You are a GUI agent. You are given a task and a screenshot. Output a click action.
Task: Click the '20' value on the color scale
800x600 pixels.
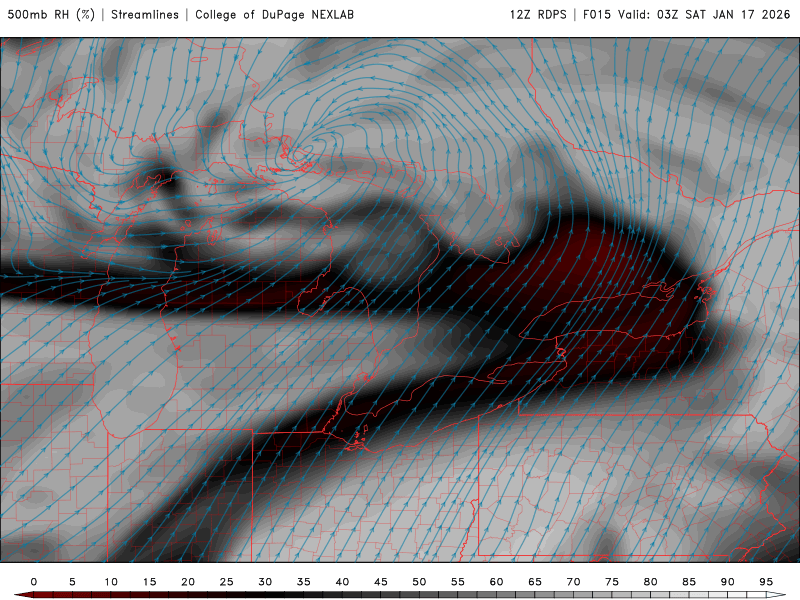pyautogui.click(x=188, y=582)
